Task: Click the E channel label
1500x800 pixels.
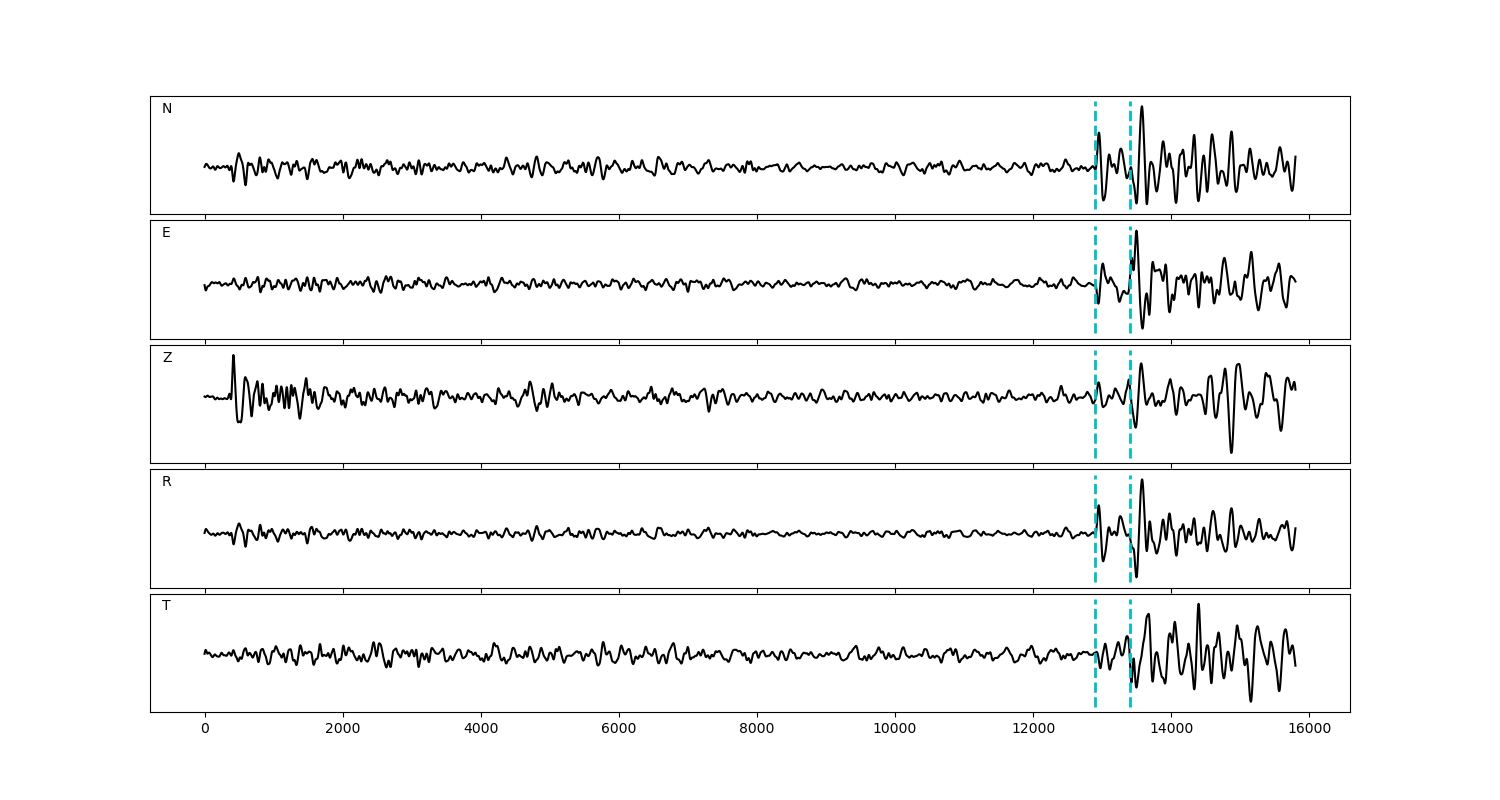Action: point(166,233)
